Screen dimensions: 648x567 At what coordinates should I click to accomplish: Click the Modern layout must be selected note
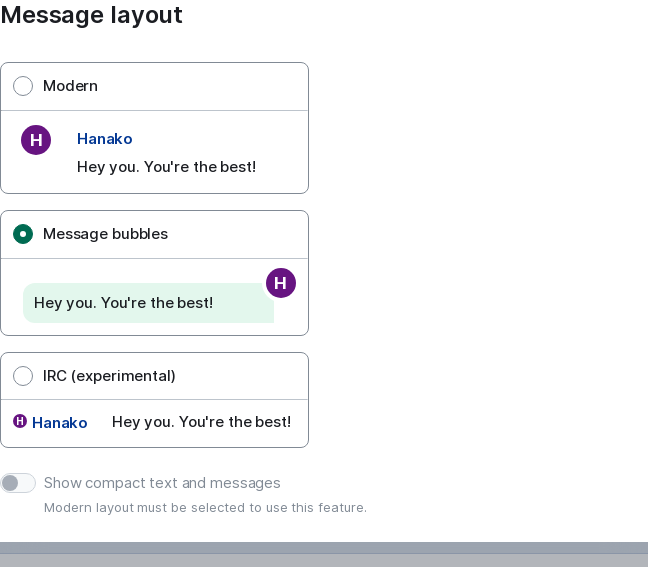205,507
